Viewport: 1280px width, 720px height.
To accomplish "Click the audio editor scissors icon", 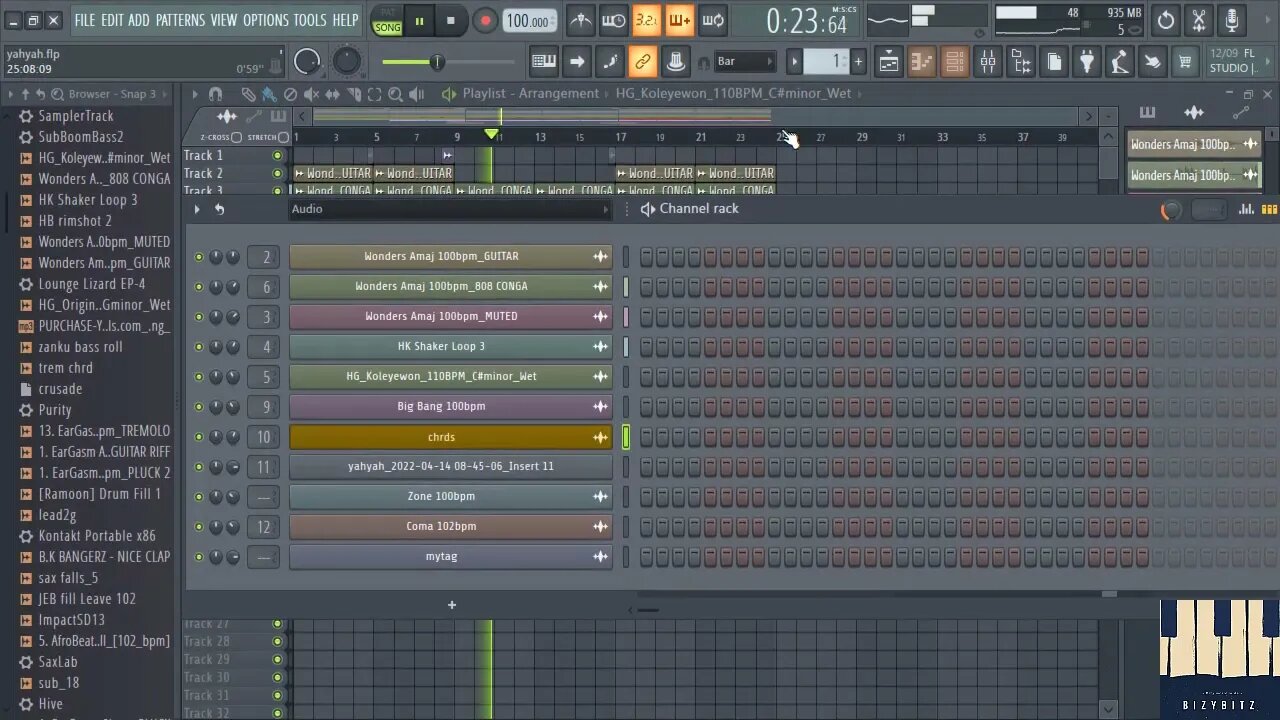I will (1199, 20).
